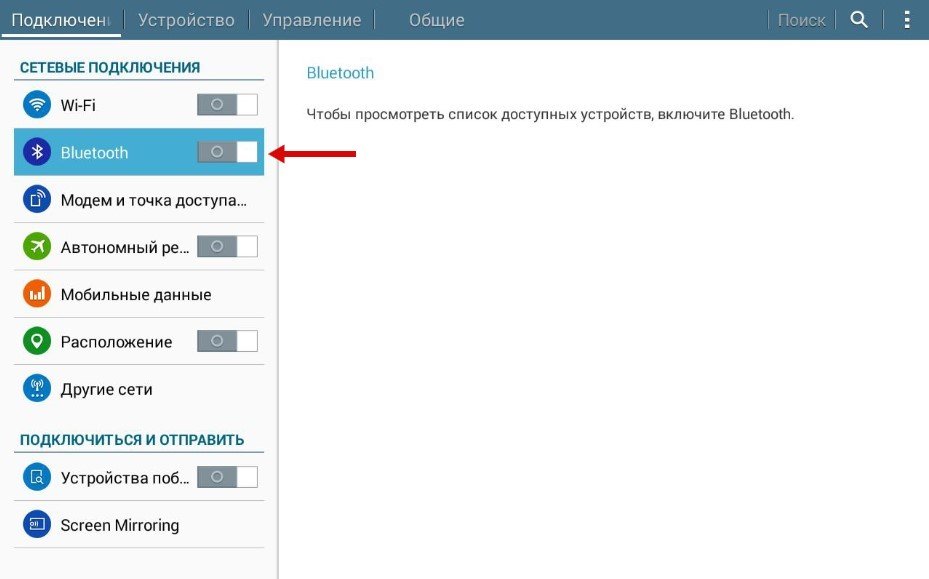Tap the Screen Mirroring icon

[x=37, y=524]
